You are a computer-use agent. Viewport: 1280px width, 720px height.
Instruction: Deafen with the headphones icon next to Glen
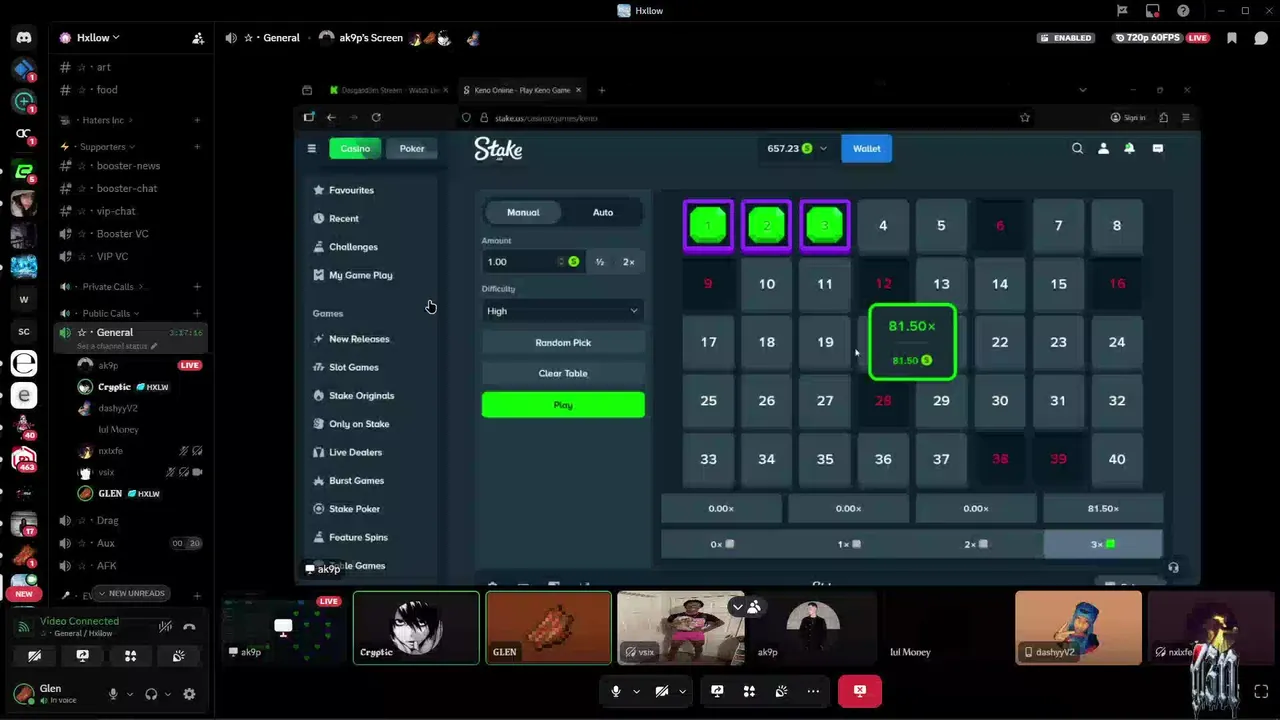click(x=151, y=694)
